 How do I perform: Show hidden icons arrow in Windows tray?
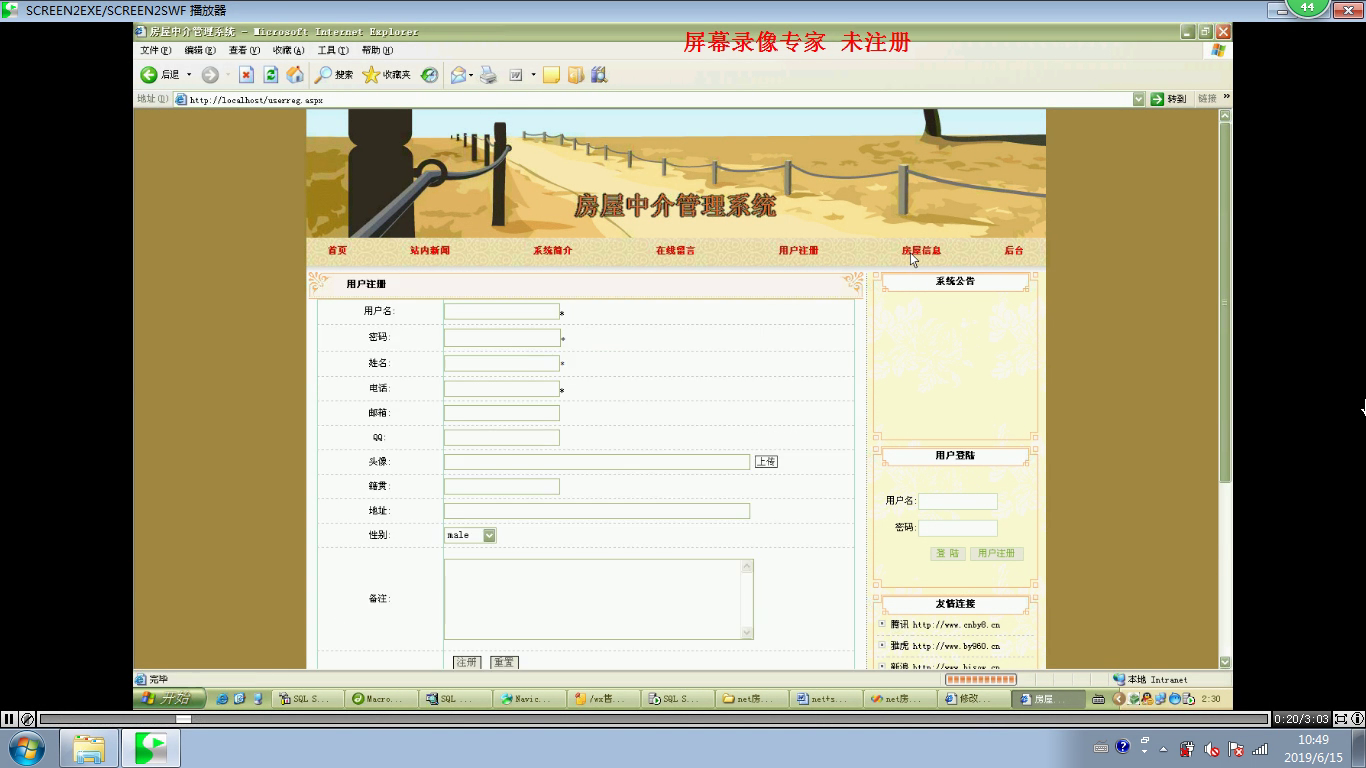(x=1162, y=749)
